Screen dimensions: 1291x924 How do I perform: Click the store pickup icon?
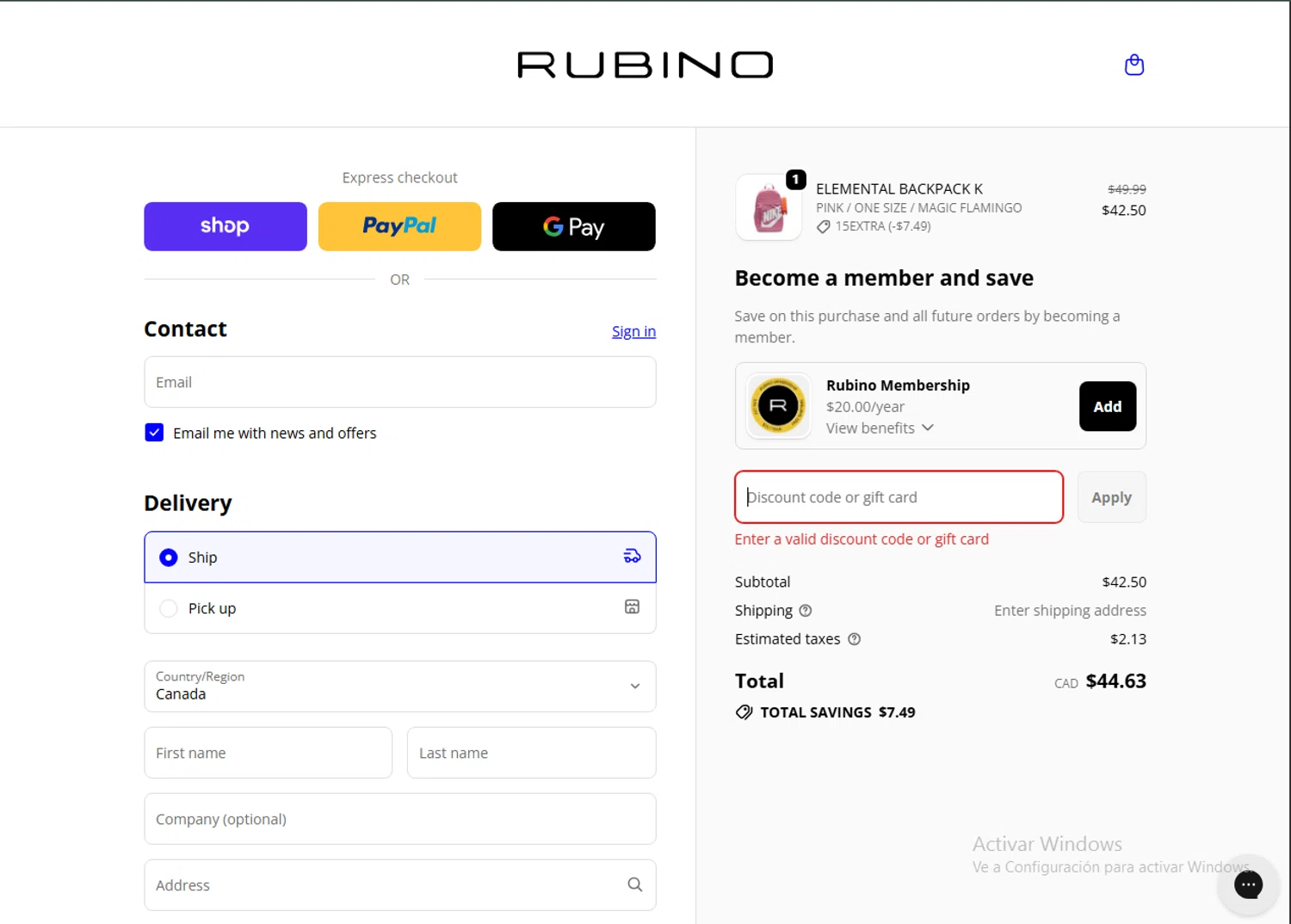[632, 607]
